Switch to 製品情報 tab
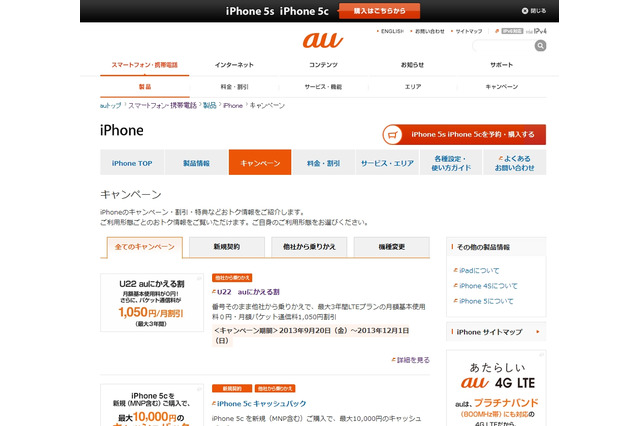 pos(196,163)
